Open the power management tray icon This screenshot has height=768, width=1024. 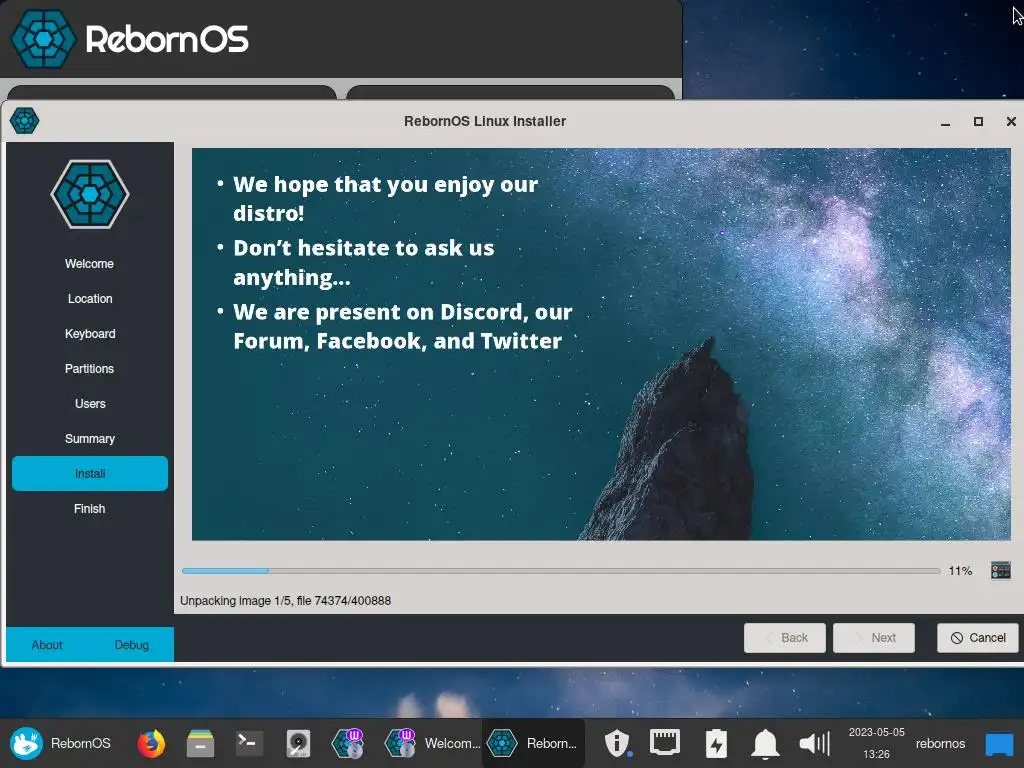716,743
